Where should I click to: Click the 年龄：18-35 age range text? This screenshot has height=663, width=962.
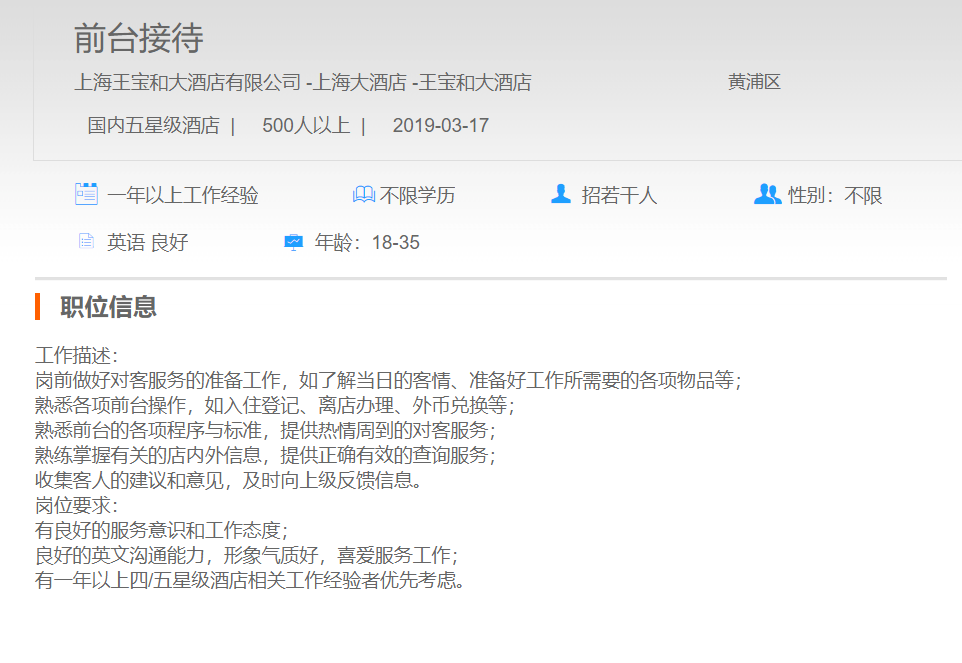[367, 243]
